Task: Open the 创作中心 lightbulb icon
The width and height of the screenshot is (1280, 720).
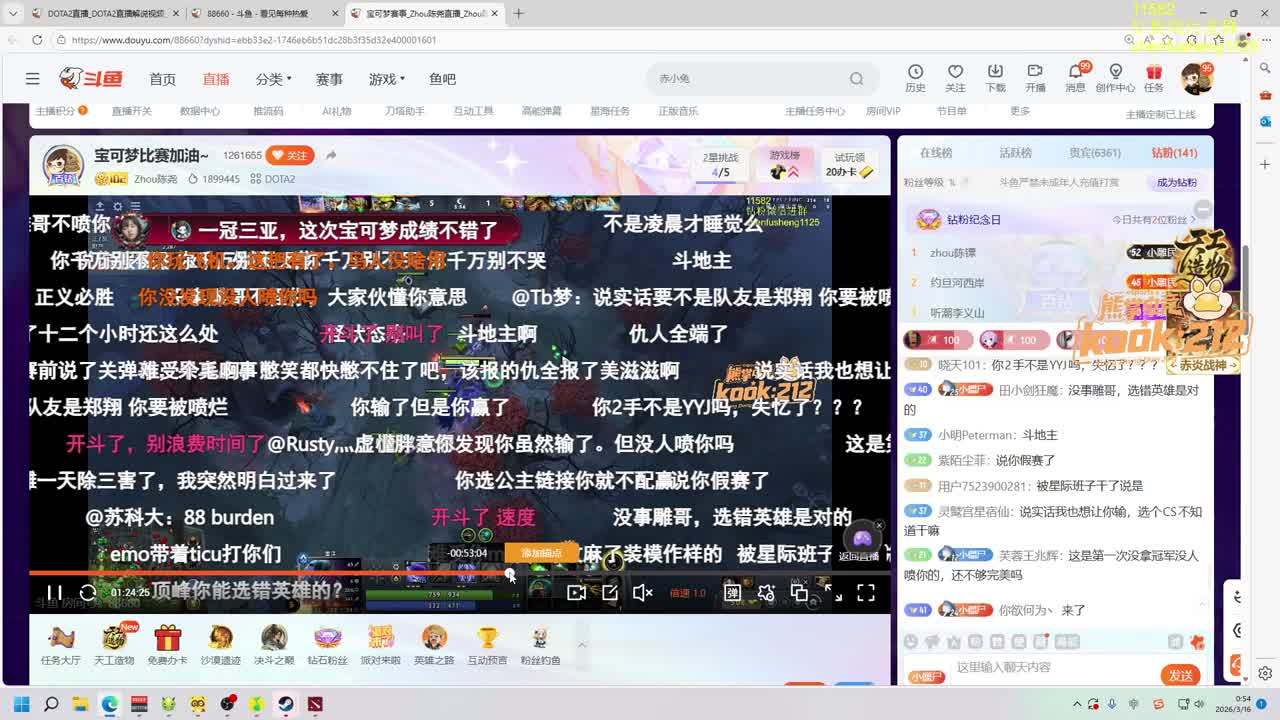Action: [x=1115, y=78]
